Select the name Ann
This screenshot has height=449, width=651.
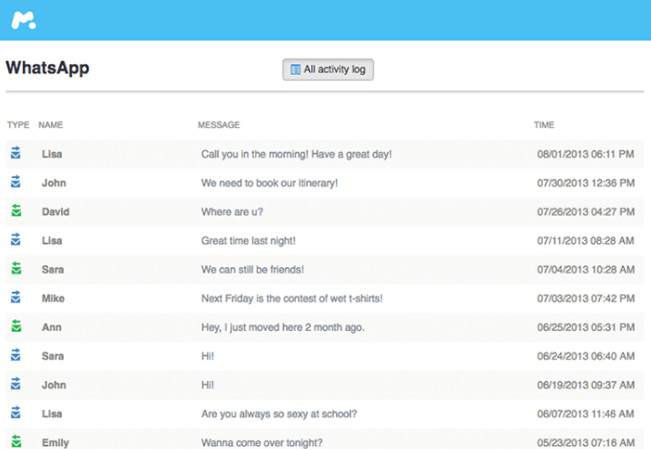[x=51, y=327]
